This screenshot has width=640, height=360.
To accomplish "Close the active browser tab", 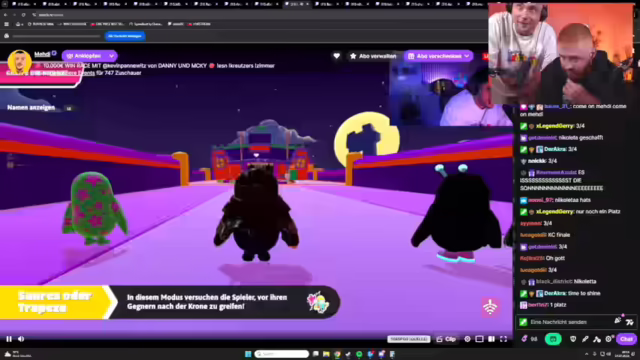I will [307, 4].
